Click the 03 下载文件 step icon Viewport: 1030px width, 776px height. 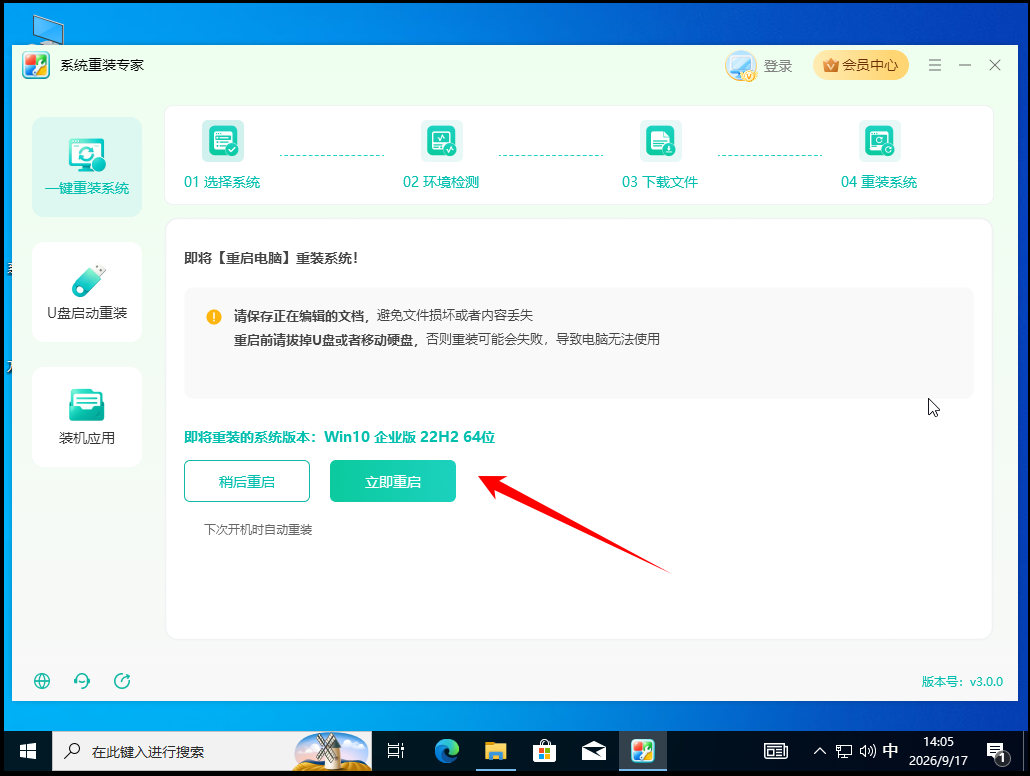(x=660, y=141)
